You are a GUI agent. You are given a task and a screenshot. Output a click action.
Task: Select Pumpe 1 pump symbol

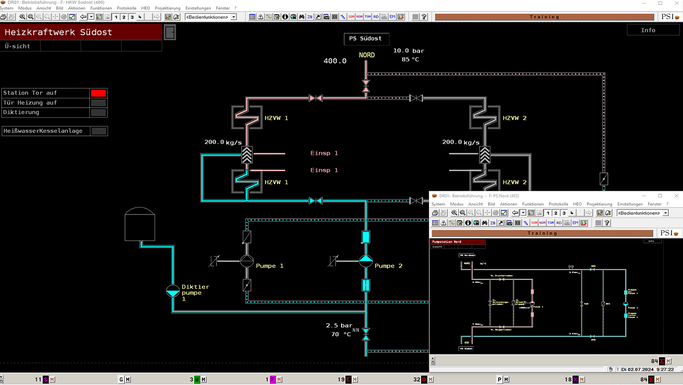(247, 261)
